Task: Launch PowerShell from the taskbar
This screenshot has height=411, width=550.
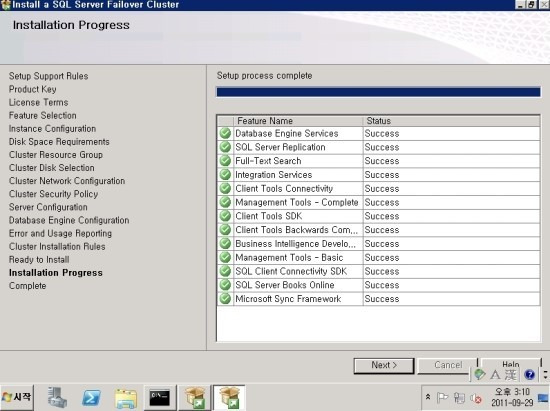Action: (x=91, y=398)
